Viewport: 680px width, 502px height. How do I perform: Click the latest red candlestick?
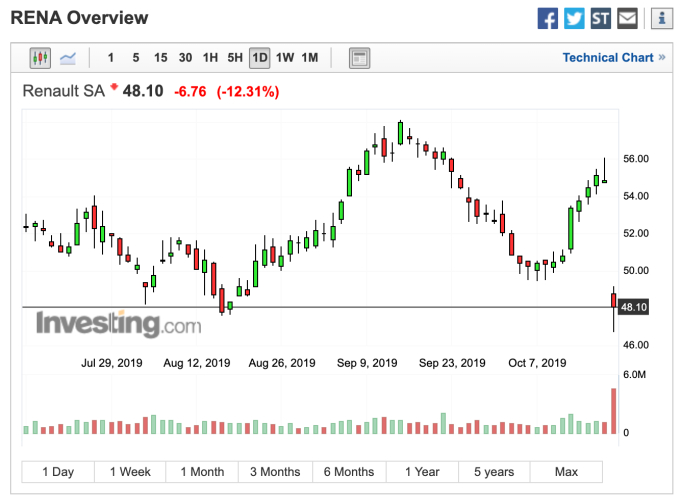coord(614,300)
